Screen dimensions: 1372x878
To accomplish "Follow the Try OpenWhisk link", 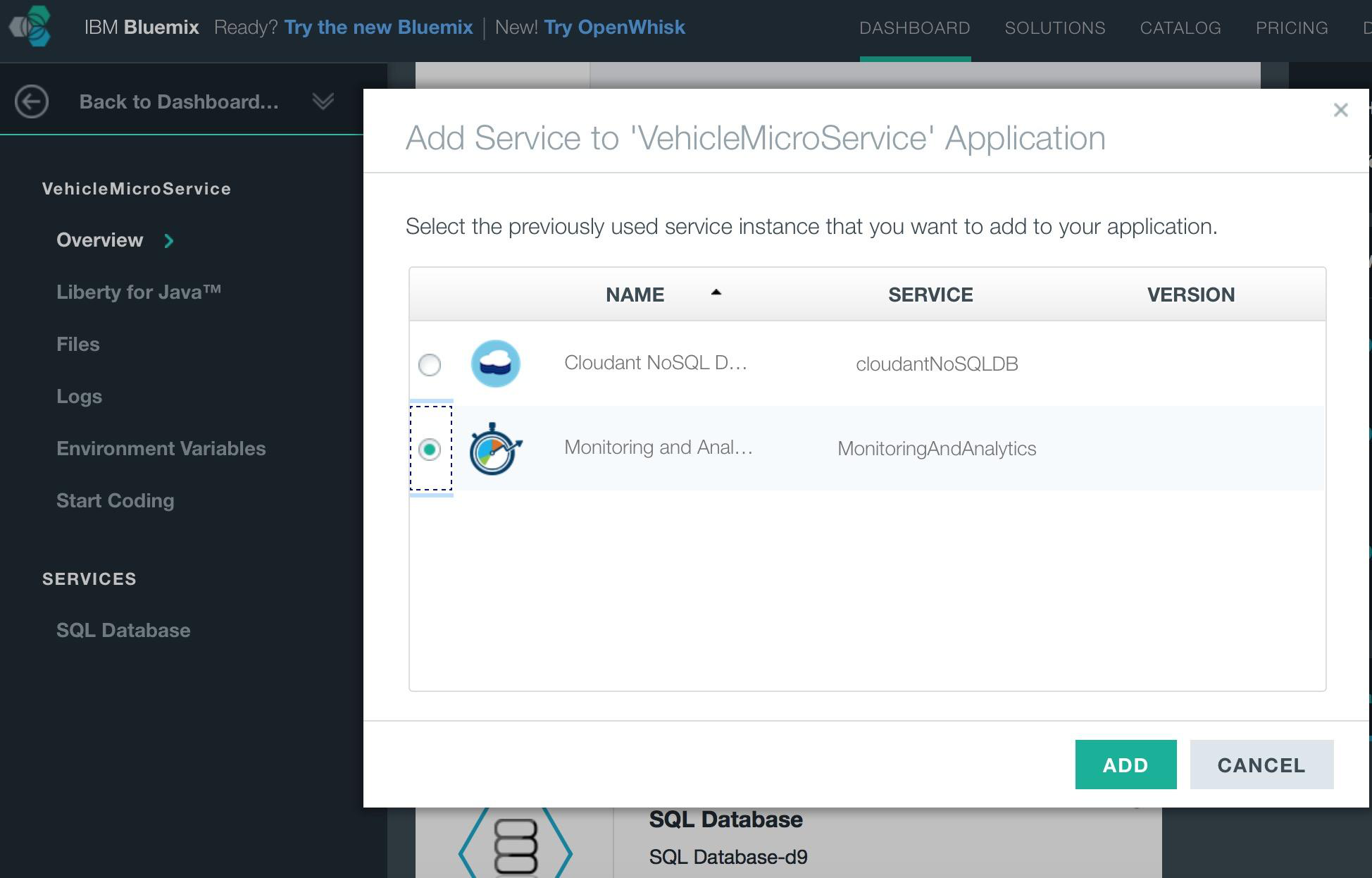I will [x=614, y=27].
